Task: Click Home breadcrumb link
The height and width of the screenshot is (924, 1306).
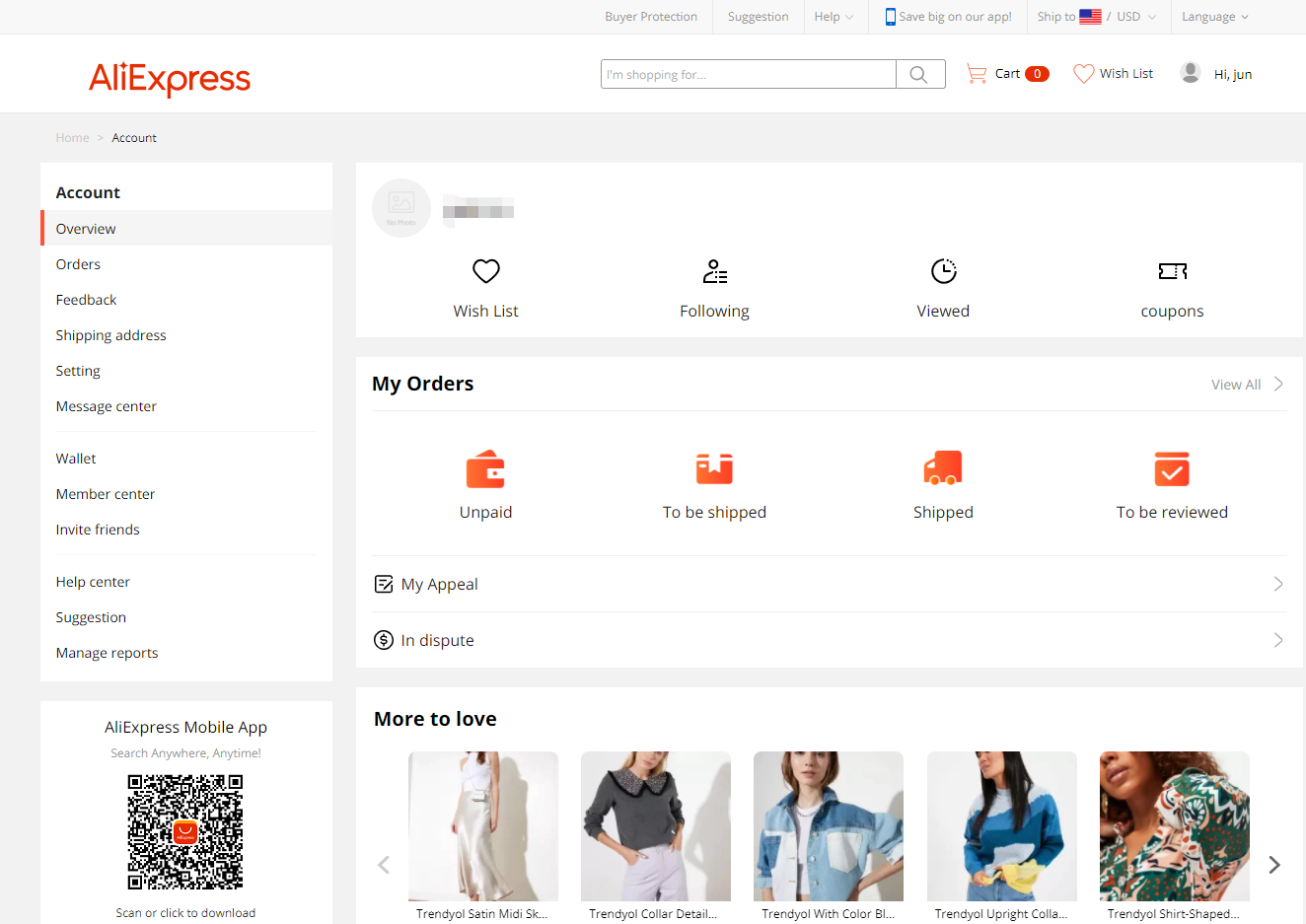Action: [x=72, y=138]
